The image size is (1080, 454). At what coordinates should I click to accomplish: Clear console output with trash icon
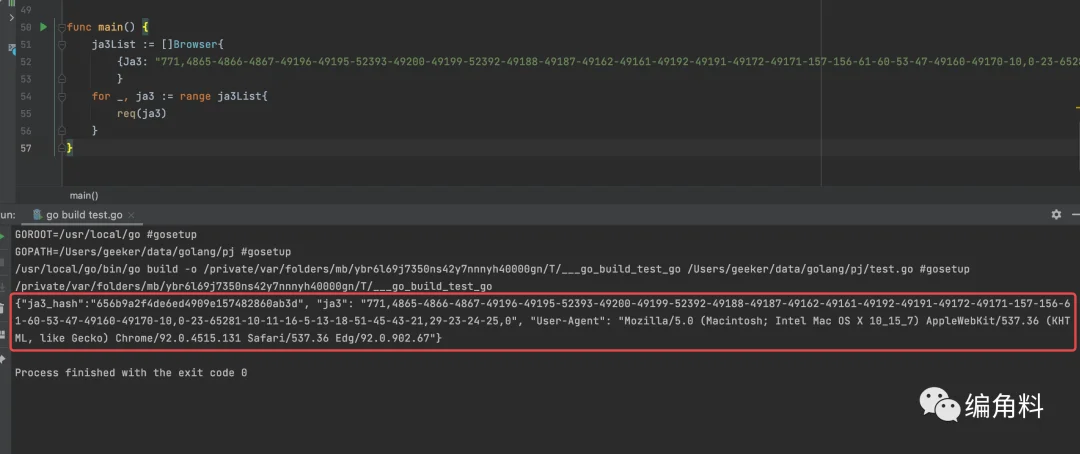coord(1,307)
